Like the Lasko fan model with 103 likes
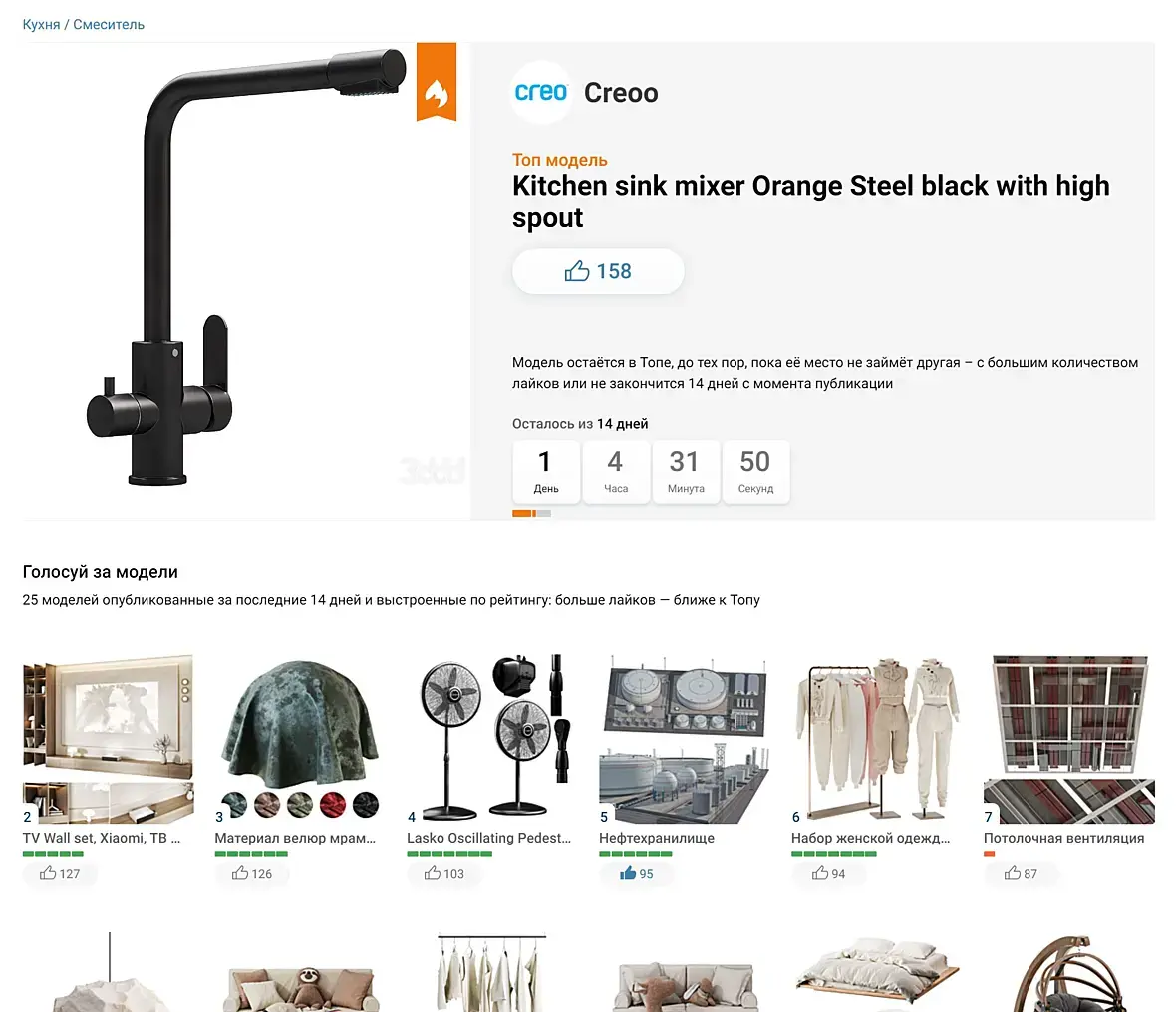 (x=444, y=874)
